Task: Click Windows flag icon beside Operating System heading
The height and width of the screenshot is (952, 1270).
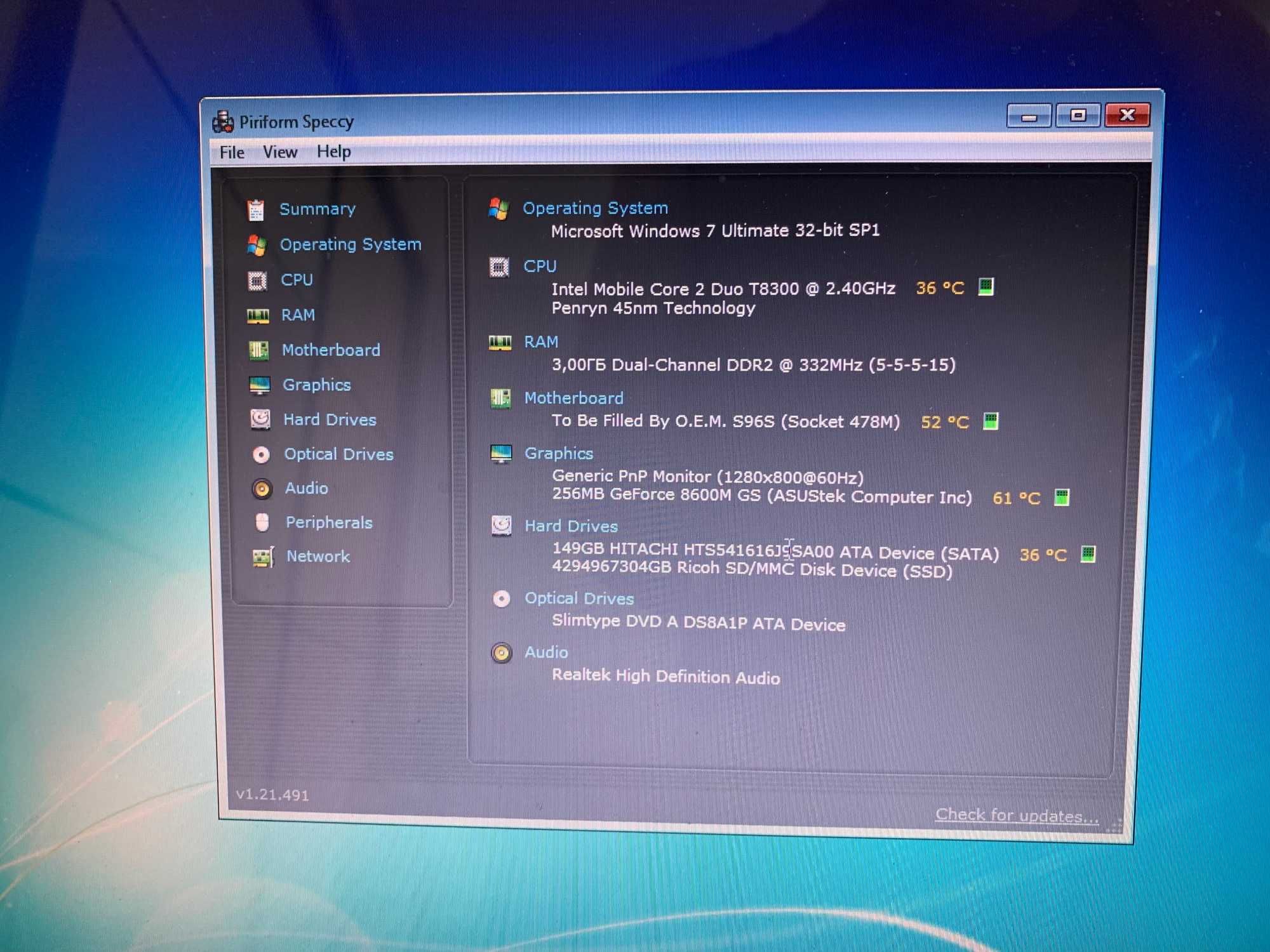Action: tap(498, 209)
